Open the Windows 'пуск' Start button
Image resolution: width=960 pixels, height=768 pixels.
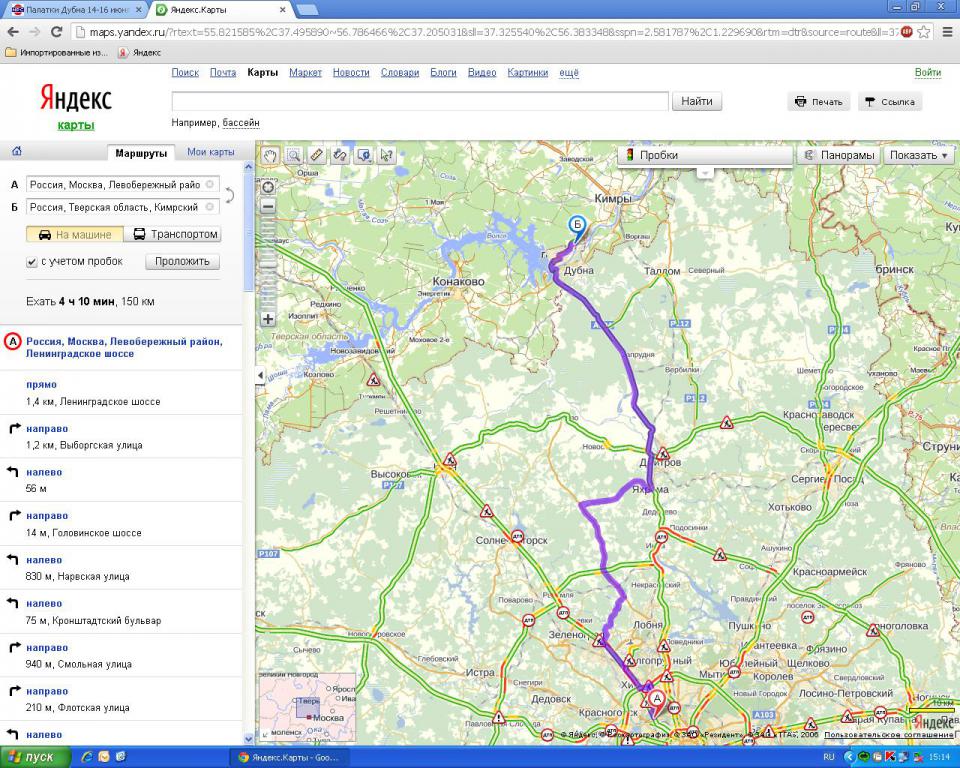pos(34,758)
